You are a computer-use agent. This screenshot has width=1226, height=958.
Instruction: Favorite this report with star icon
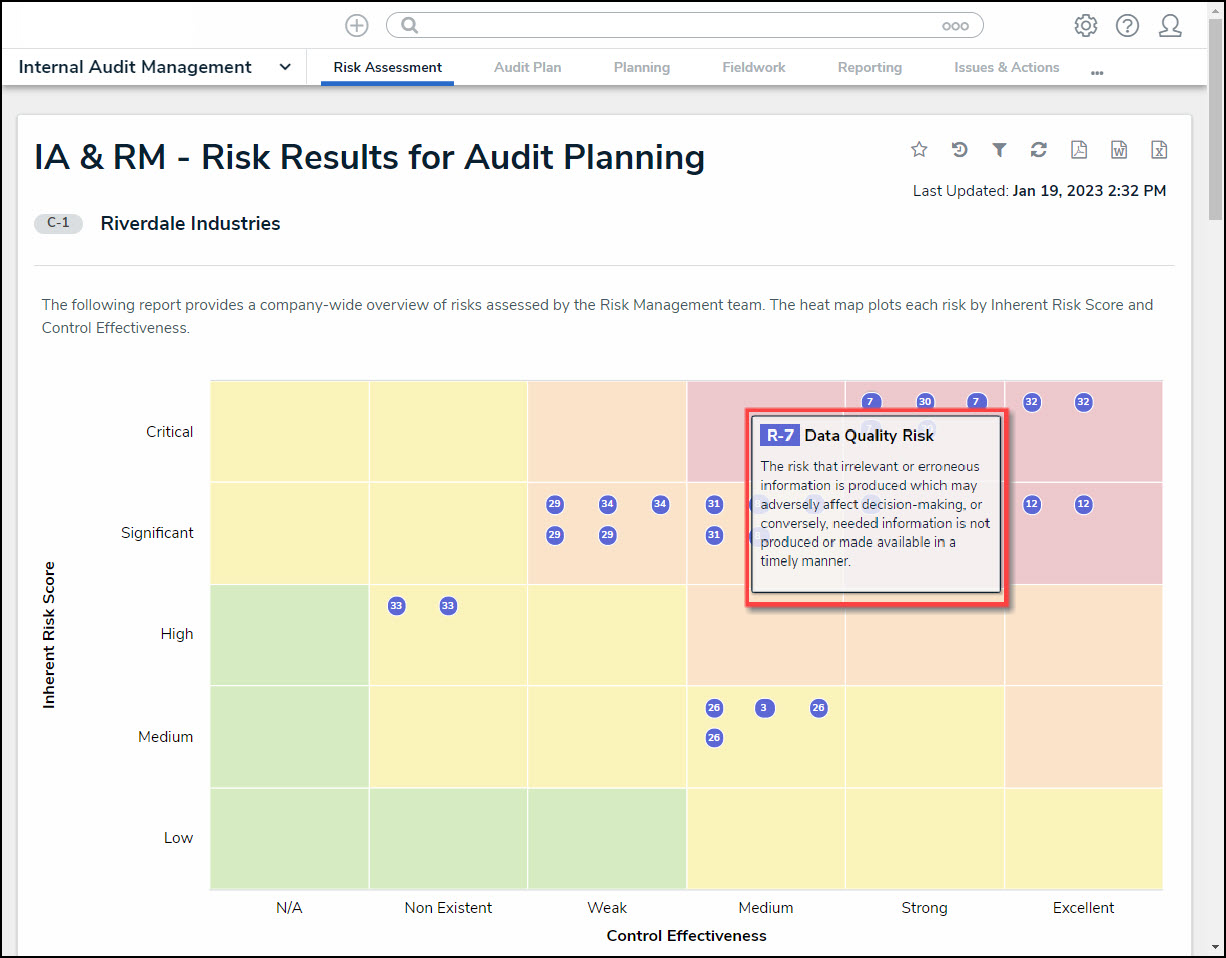pyautogui.click(x=919, y=150)
